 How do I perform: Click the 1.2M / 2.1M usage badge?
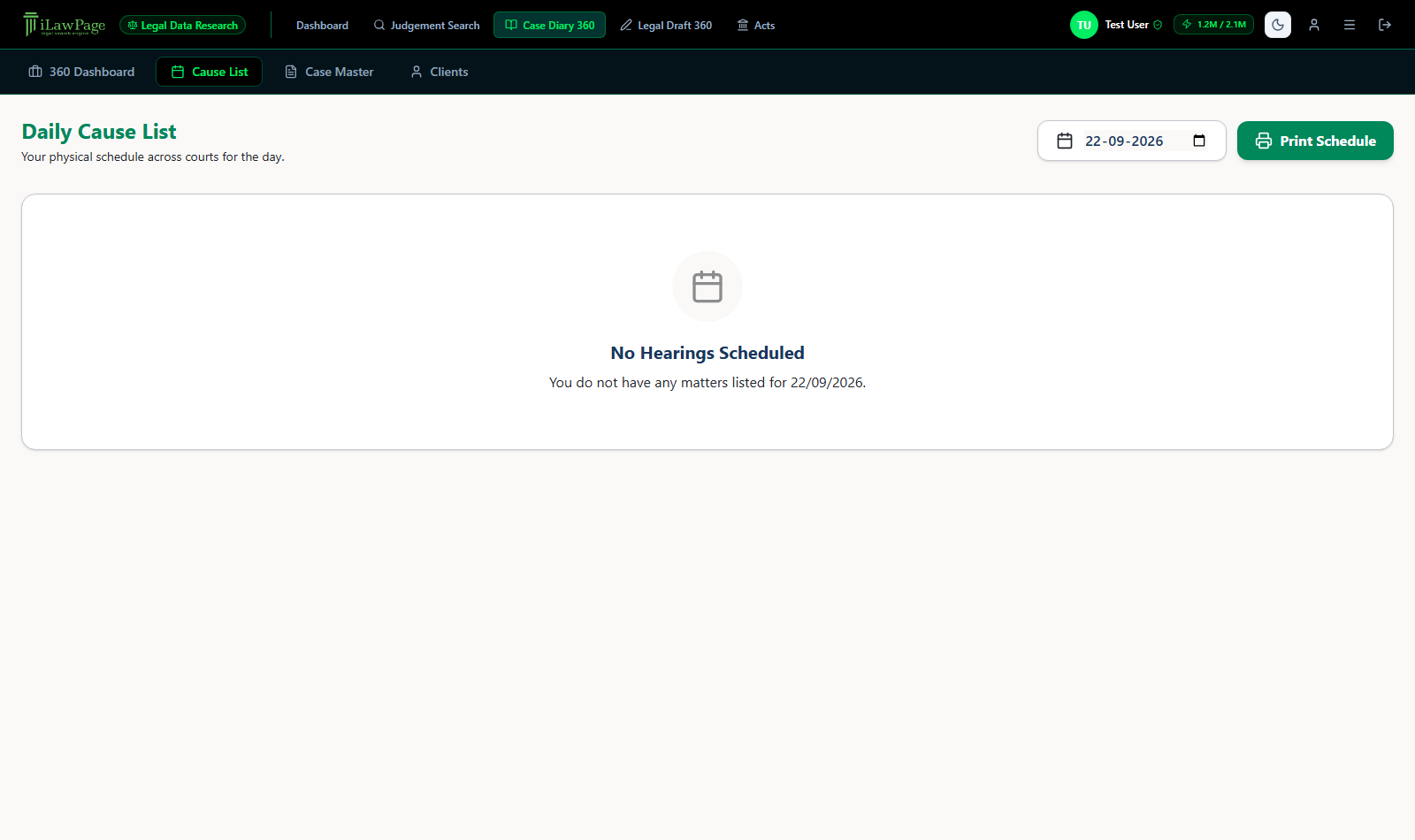pyautogui.click(x=1213, y=25)
